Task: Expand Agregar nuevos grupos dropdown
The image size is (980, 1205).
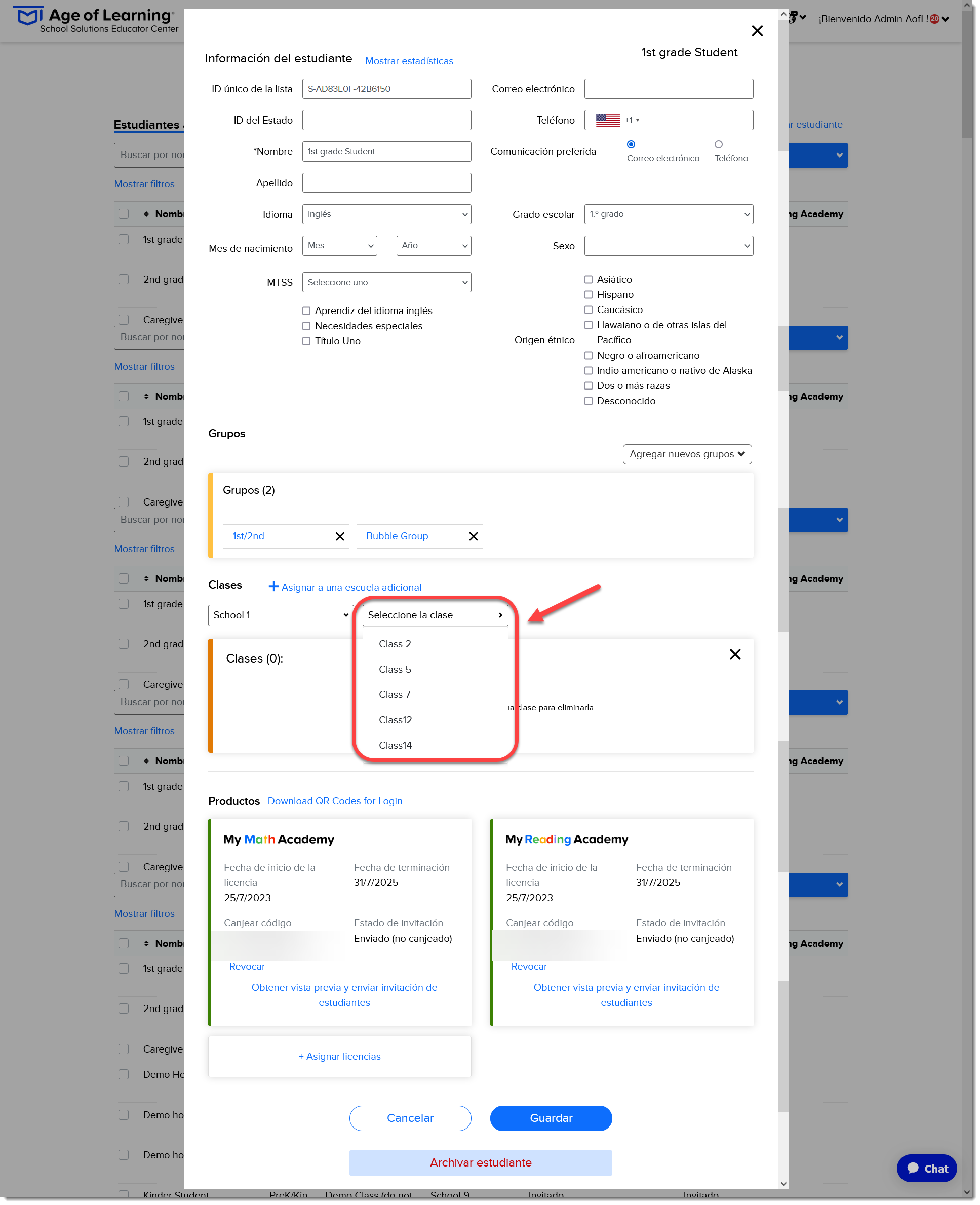Action: coord(687,454)
